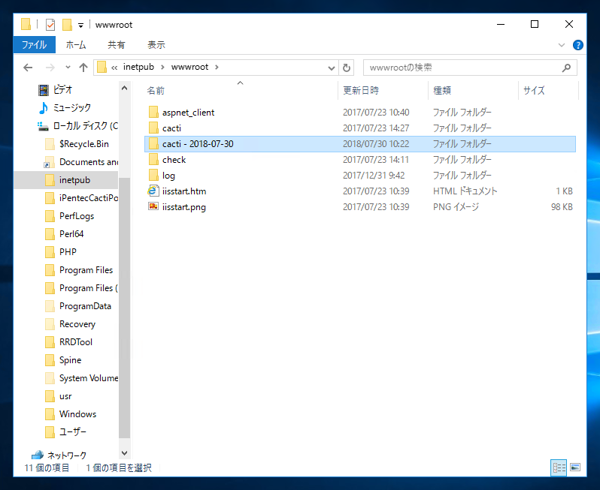Screen dimensions: 600x490
Task: Sort by the 種類 column header
Action: (x=442, y=91)
